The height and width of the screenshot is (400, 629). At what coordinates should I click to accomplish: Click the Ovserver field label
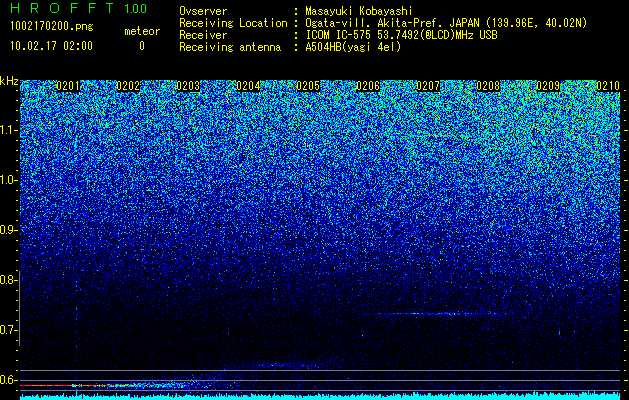coord(203,11)
